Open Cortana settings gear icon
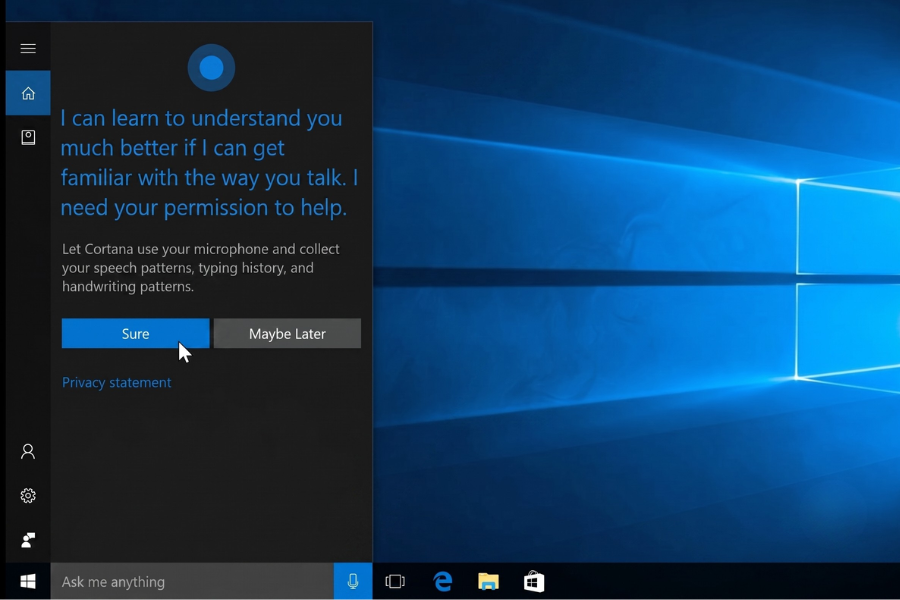This screenshot has height=600, width=900. point(28,496)
